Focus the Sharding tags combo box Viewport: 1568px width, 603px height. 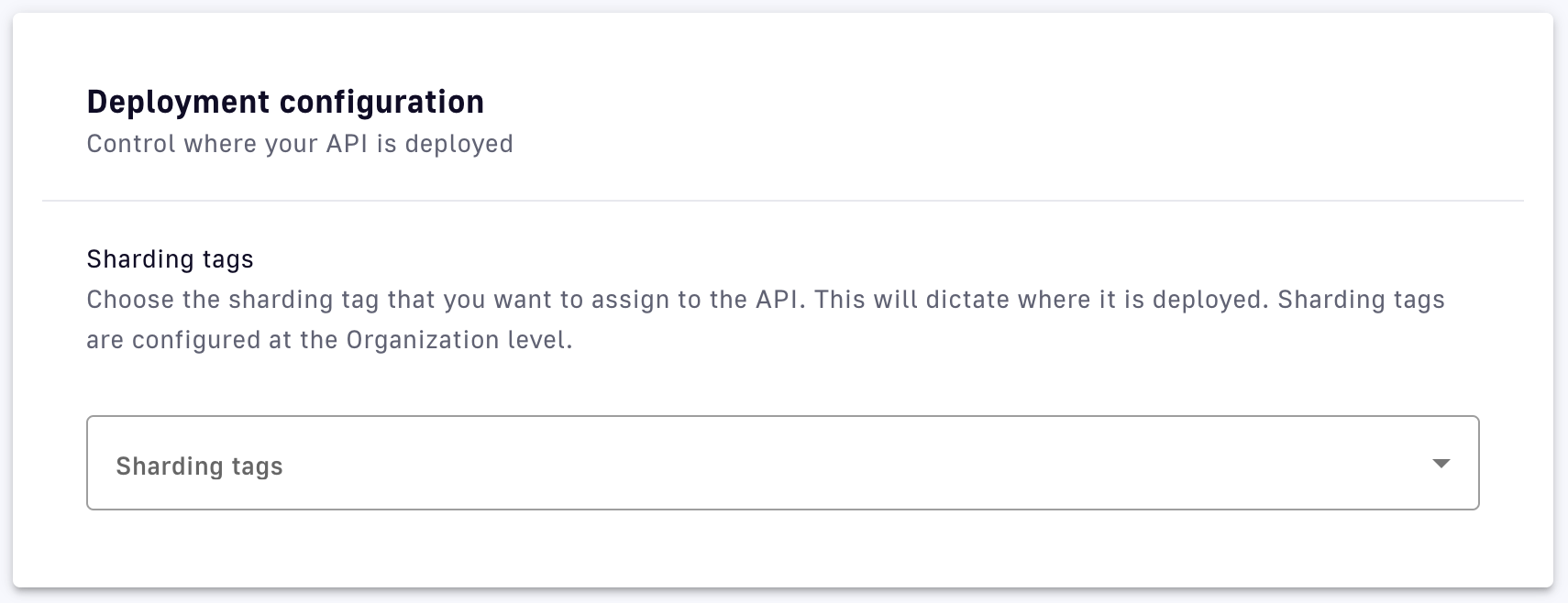(782, 463)
